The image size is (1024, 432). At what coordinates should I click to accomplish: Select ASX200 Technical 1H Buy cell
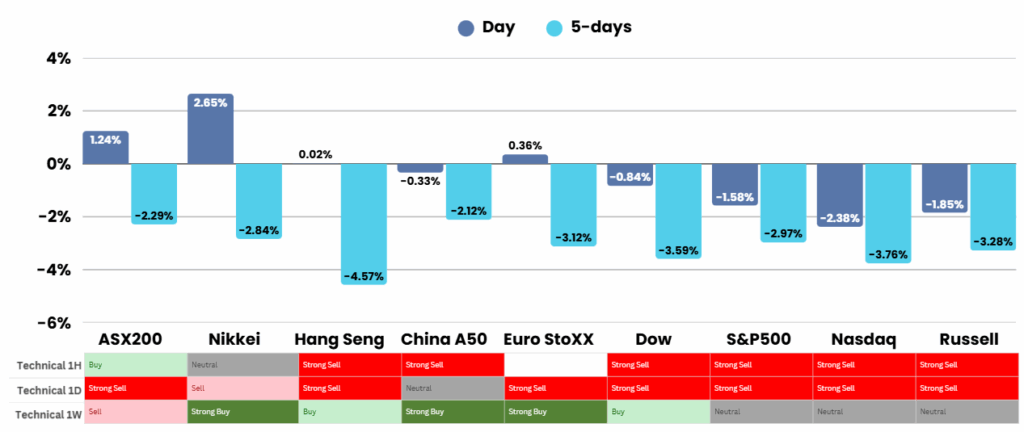(x=136, y=365)
